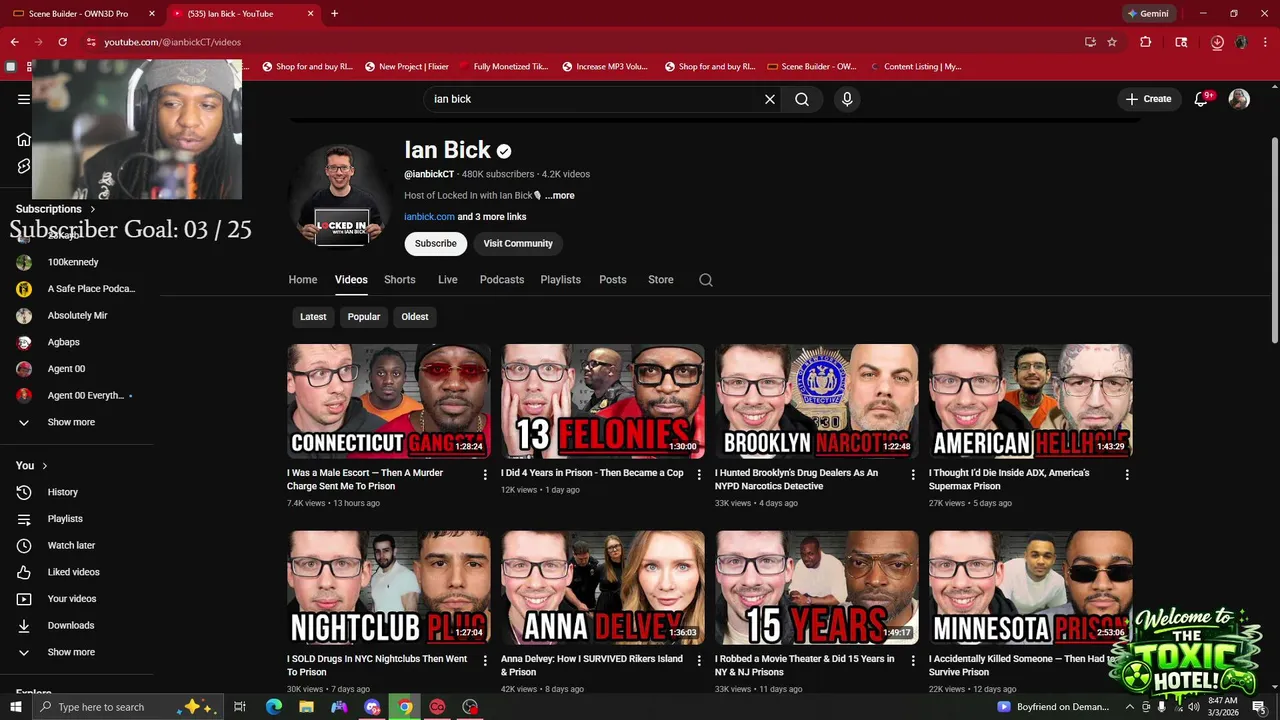Open options for NYC Nightclubs video

(485, 660)
